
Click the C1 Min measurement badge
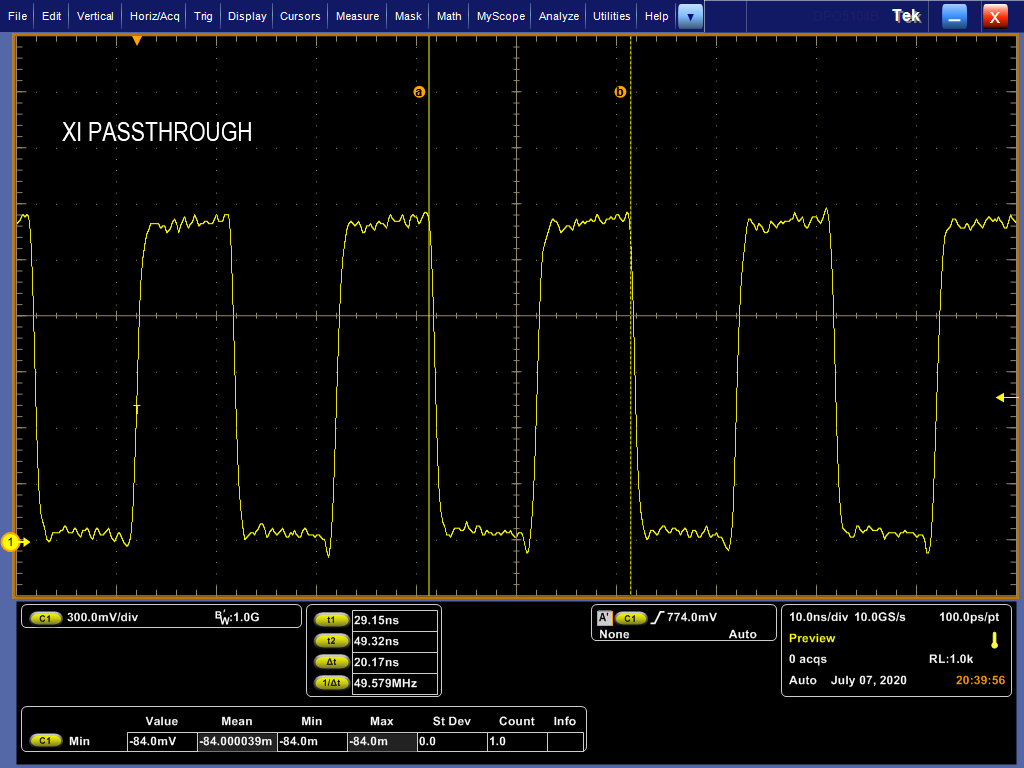(x=45, y=741)
